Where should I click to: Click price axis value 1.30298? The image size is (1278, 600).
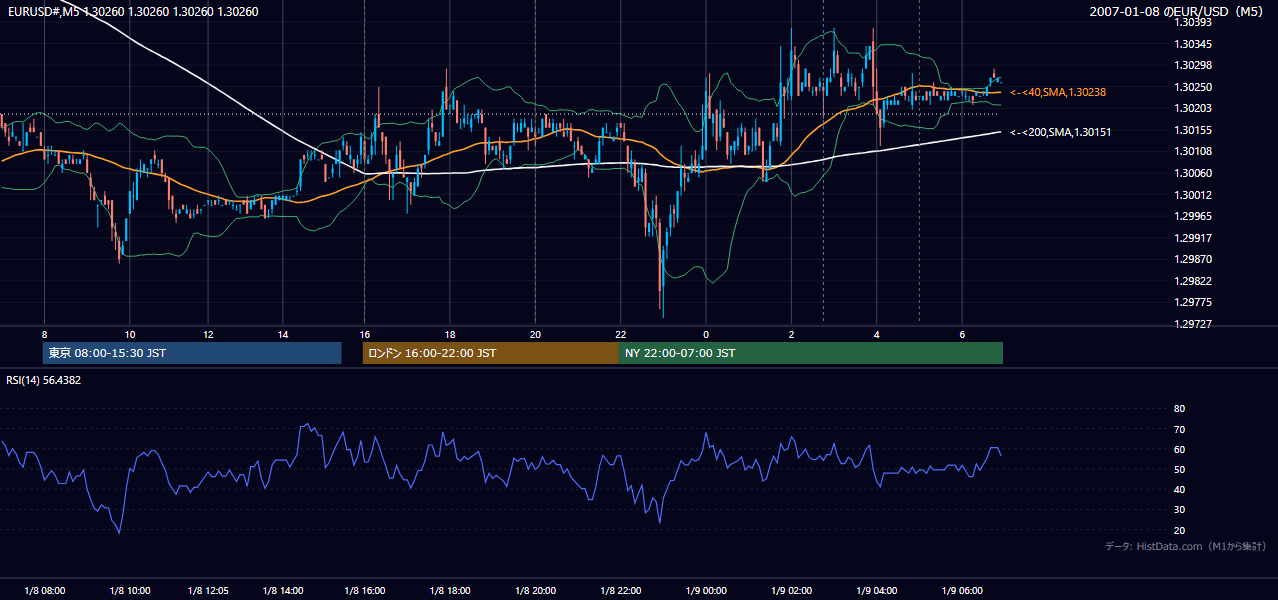click(x=1192, y=66)
